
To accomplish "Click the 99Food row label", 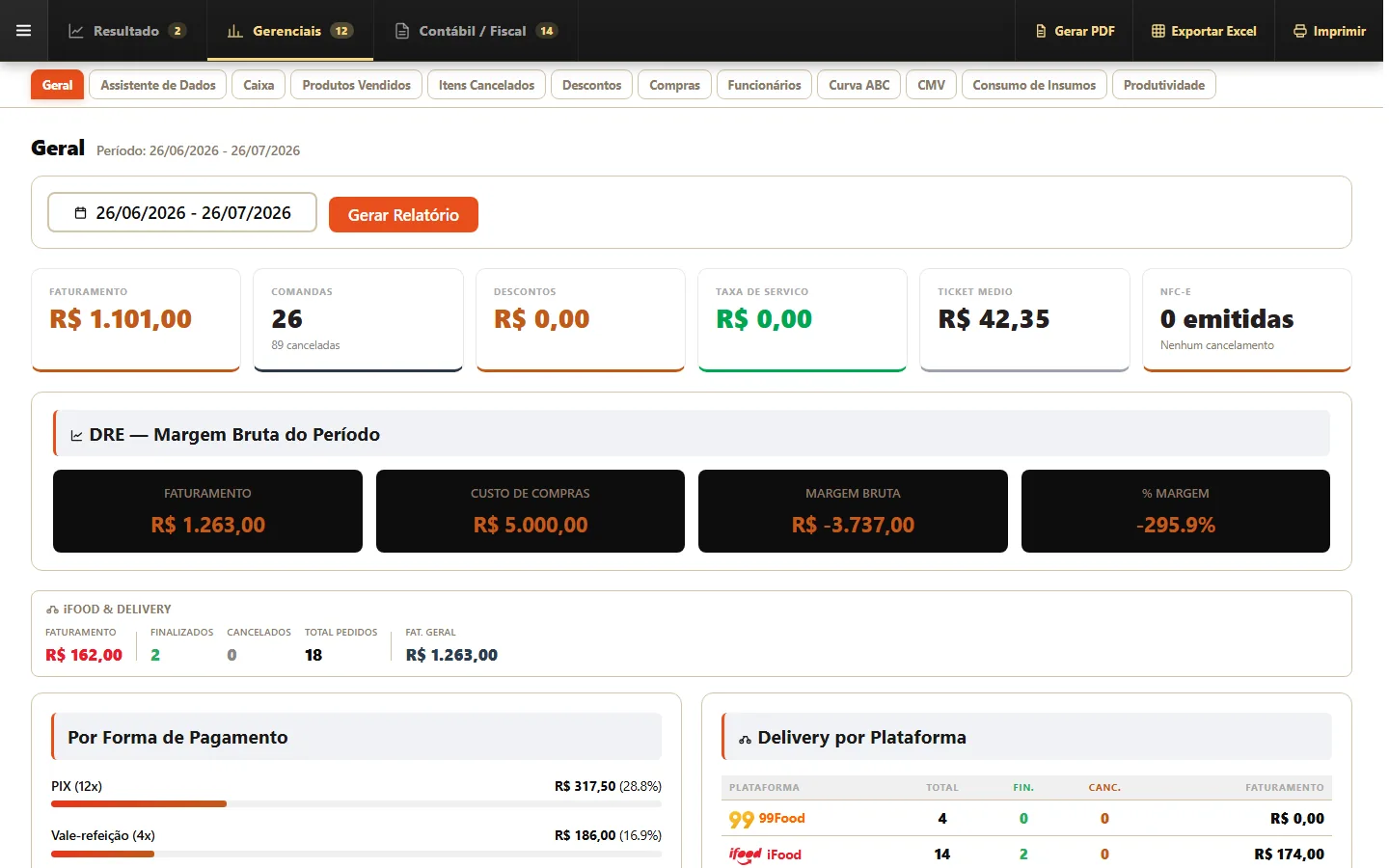I will click(x=781, y=818).
